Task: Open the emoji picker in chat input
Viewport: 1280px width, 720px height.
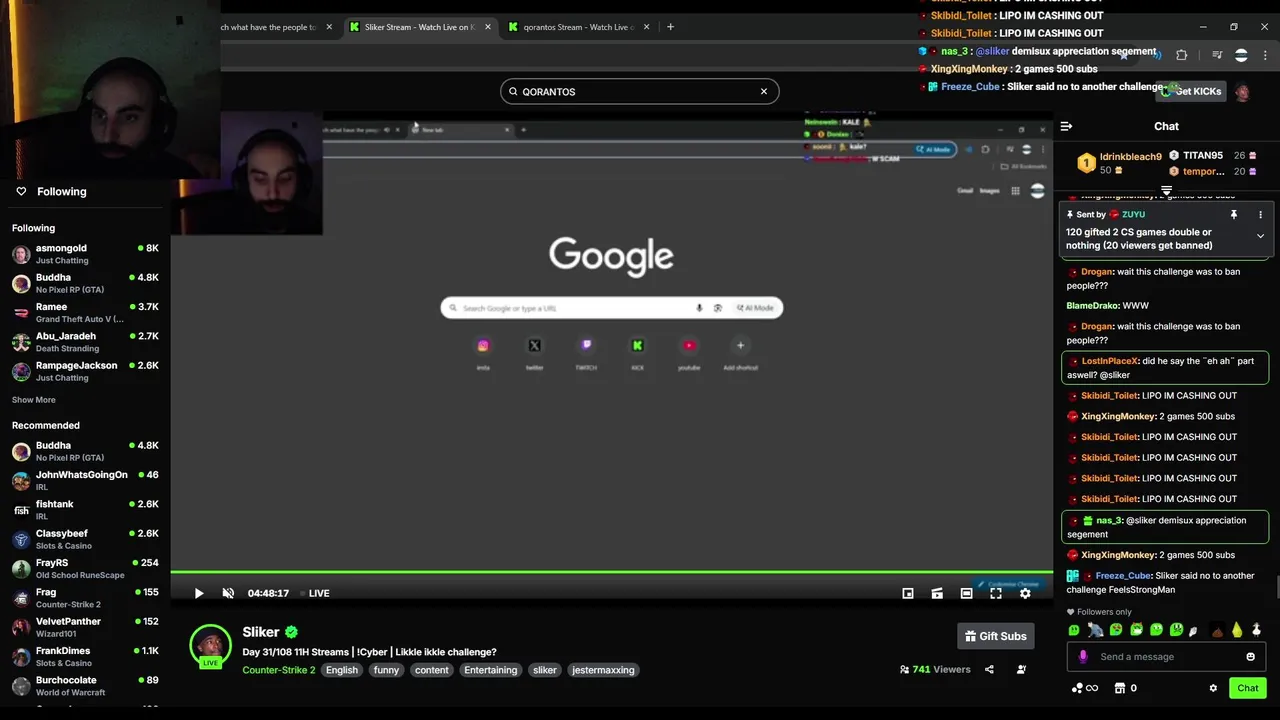Action: [x=1250, y=657]
